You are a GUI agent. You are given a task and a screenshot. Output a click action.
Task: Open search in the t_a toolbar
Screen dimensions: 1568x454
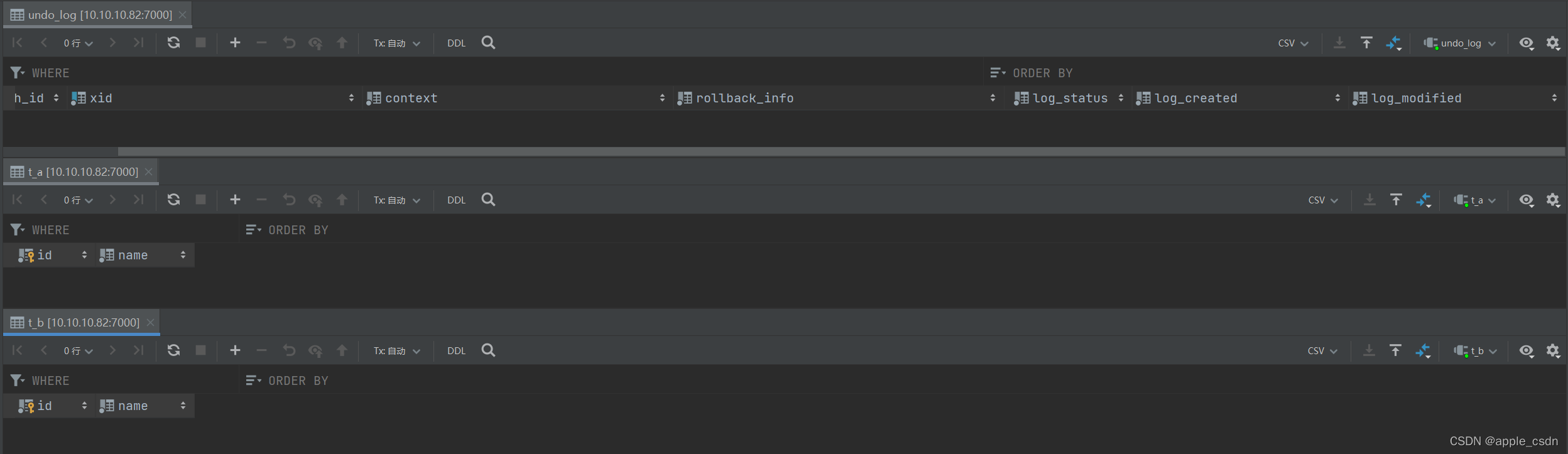(488, 200)
